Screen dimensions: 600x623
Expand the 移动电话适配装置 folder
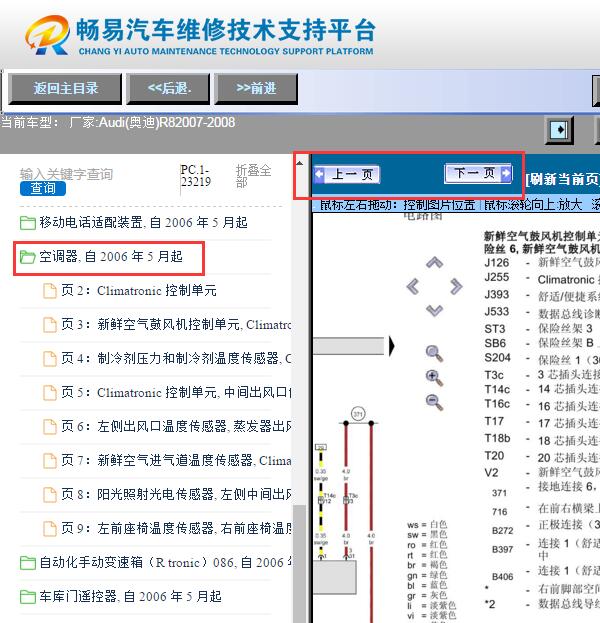click(143, 222)
